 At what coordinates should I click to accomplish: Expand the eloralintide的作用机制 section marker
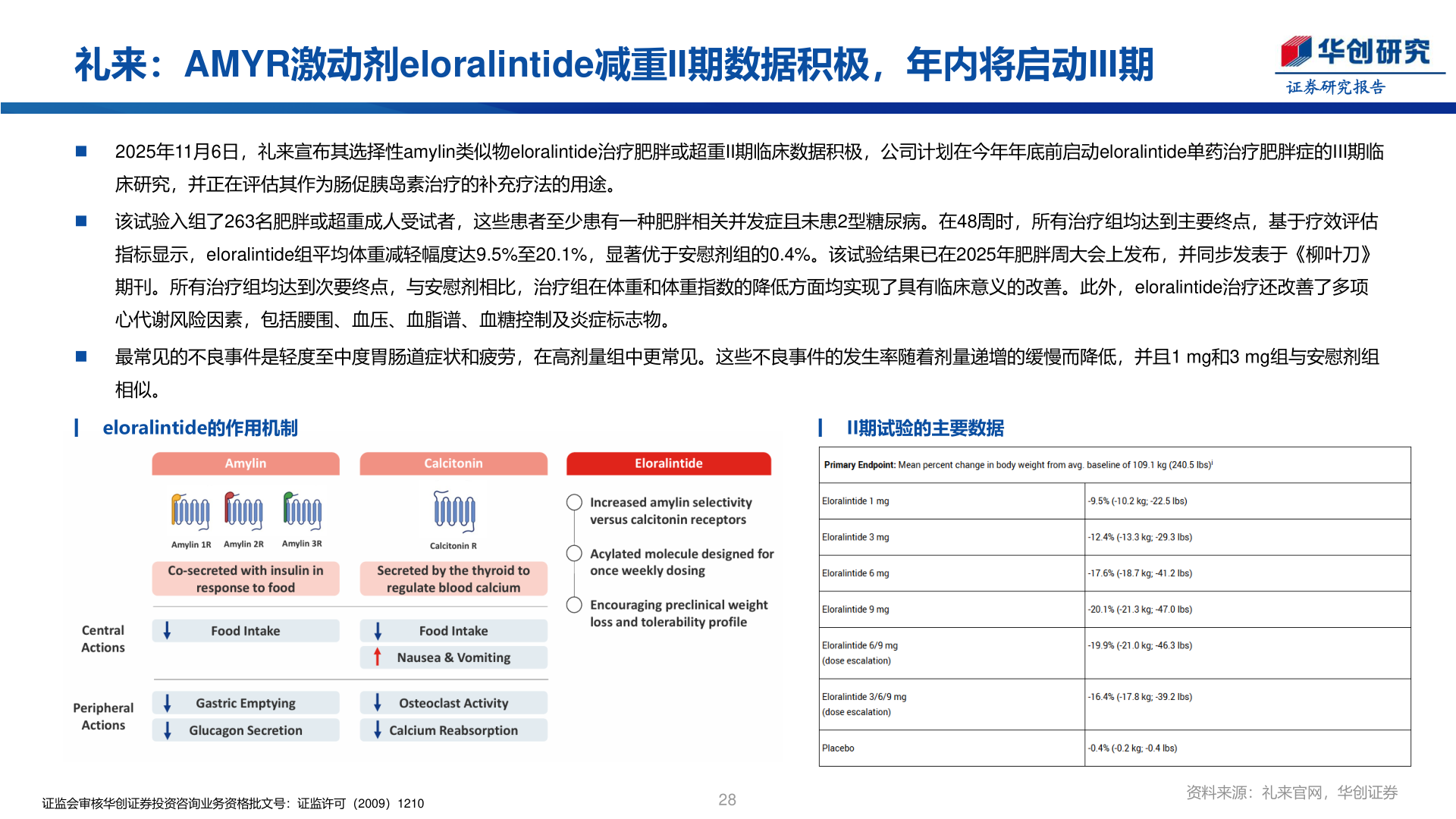point(78,428)
